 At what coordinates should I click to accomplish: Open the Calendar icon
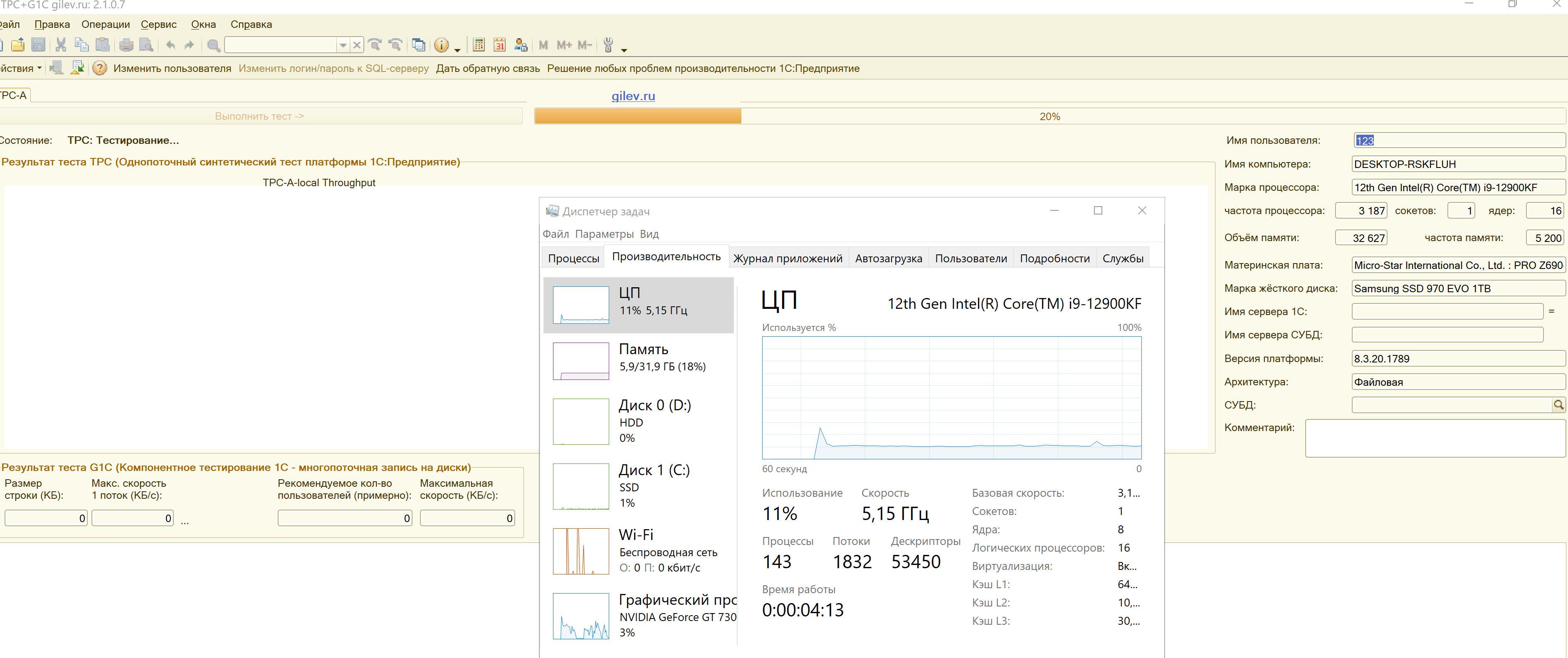tap(499, 44)
